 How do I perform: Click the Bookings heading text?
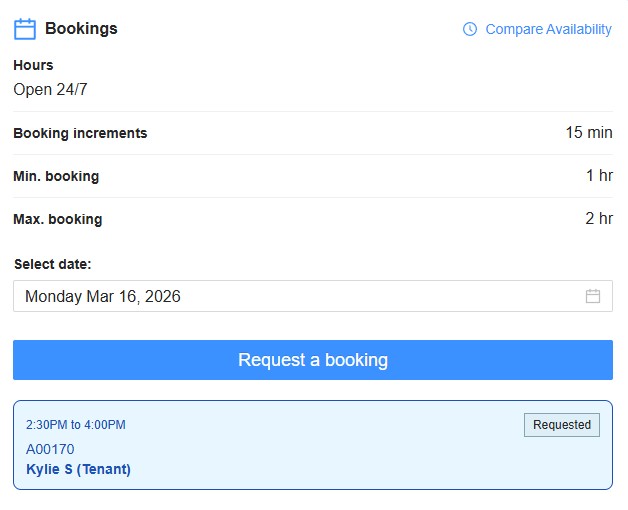tap(81, 28)
